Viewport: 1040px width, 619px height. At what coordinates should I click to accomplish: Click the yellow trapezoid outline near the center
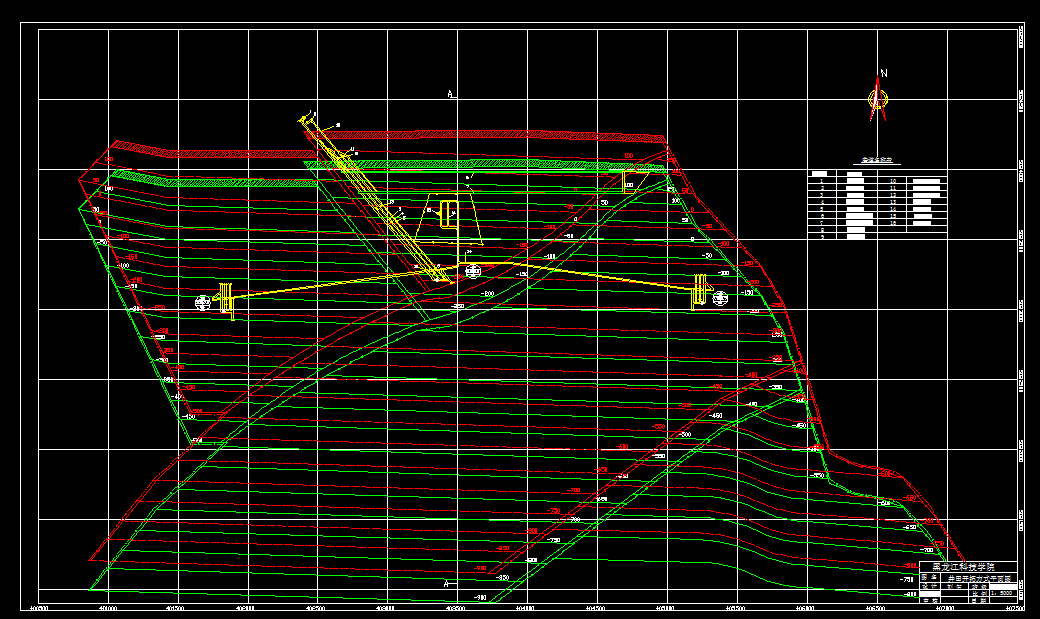[449, 219]
